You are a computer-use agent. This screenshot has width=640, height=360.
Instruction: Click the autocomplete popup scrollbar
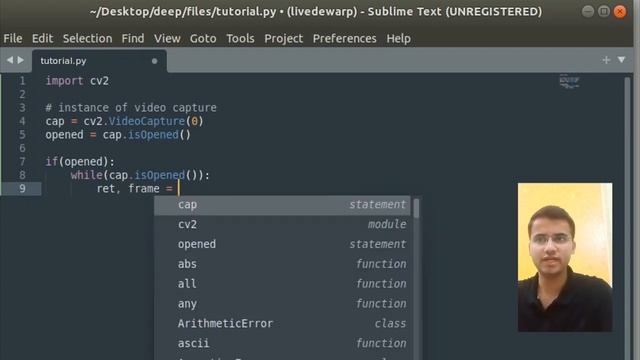point(416,208)
